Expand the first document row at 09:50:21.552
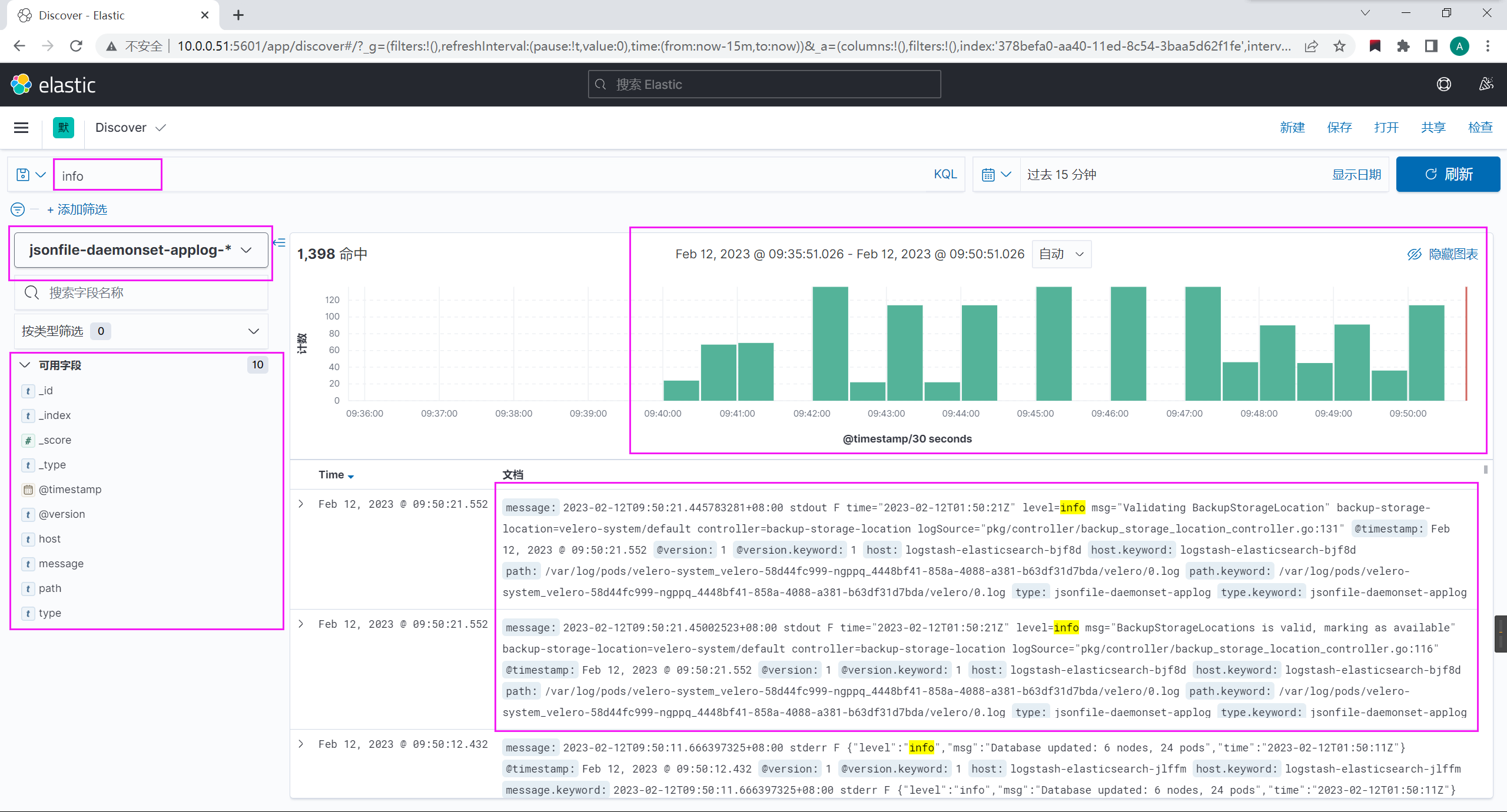 click(301, 504)
